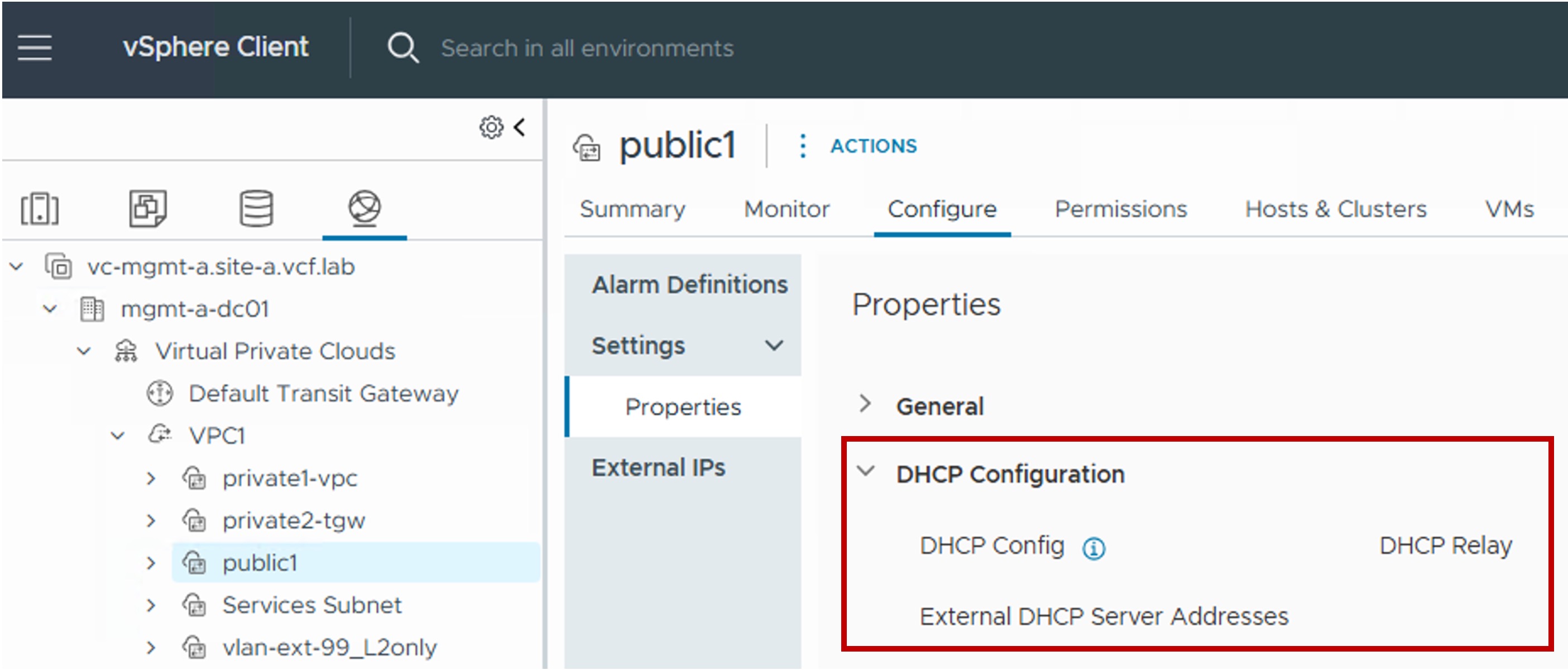Select mgmt-a-dc01 datacenter
The image size is (1568, 670).
(x=195, y=309)
